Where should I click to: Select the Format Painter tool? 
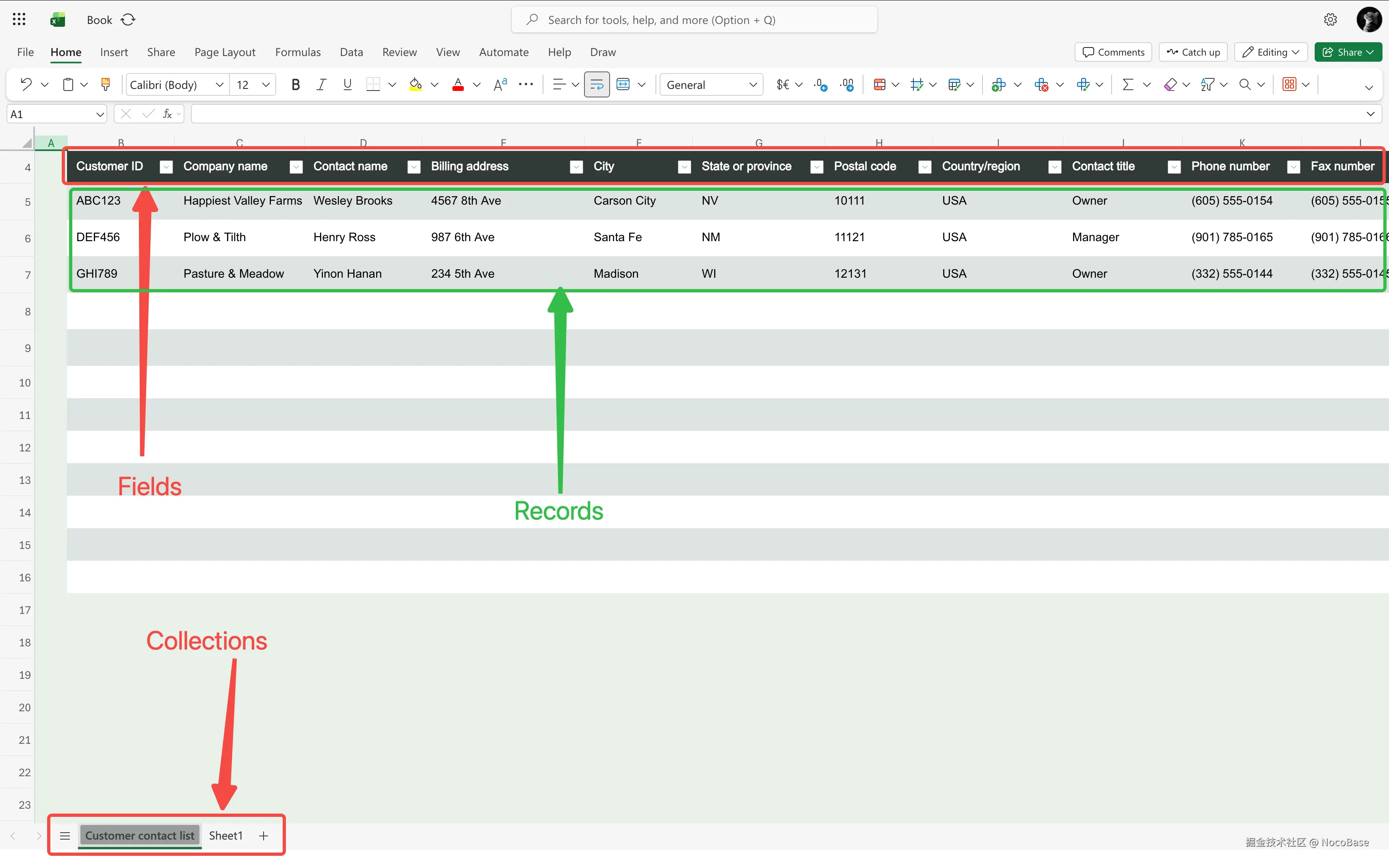[106, 84]
